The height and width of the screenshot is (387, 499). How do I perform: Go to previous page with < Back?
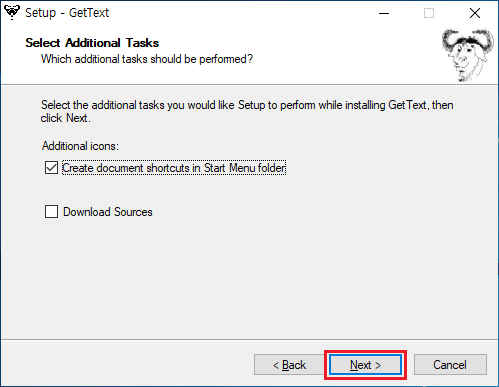click(289, 365)
